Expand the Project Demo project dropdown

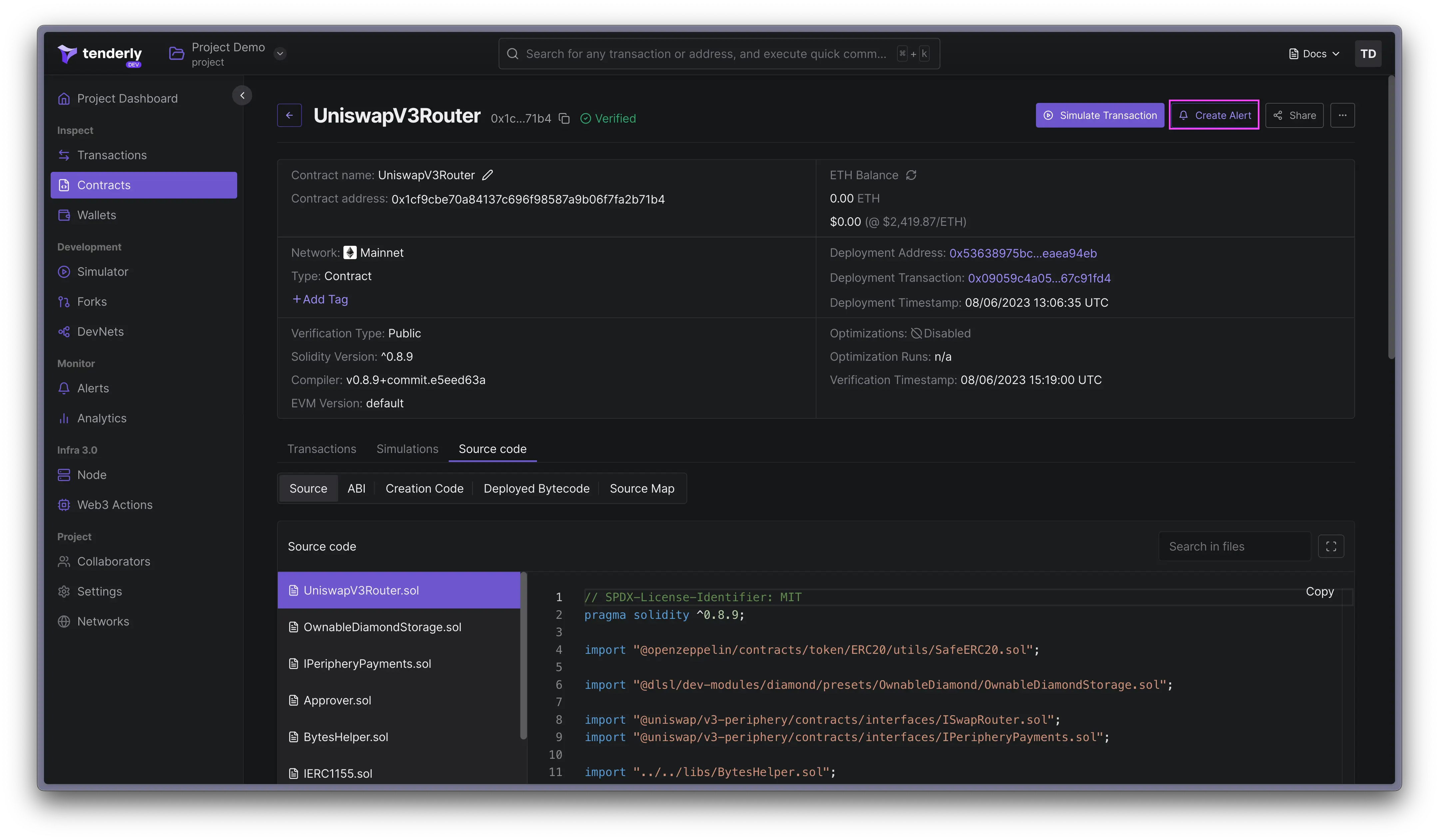tap(280, 54)
